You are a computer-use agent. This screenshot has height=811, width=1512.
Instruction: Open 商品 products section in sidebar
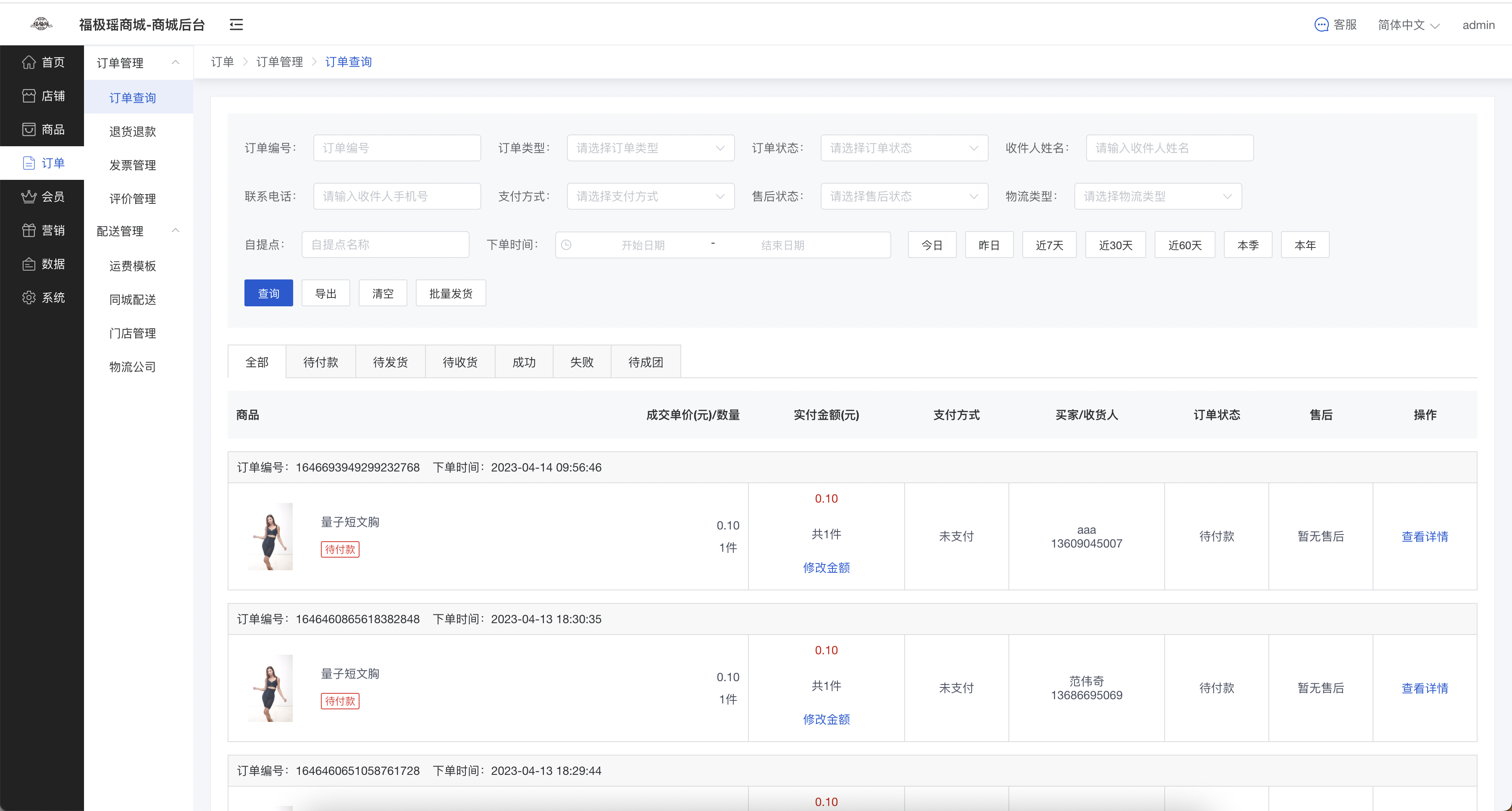(42, 129)
